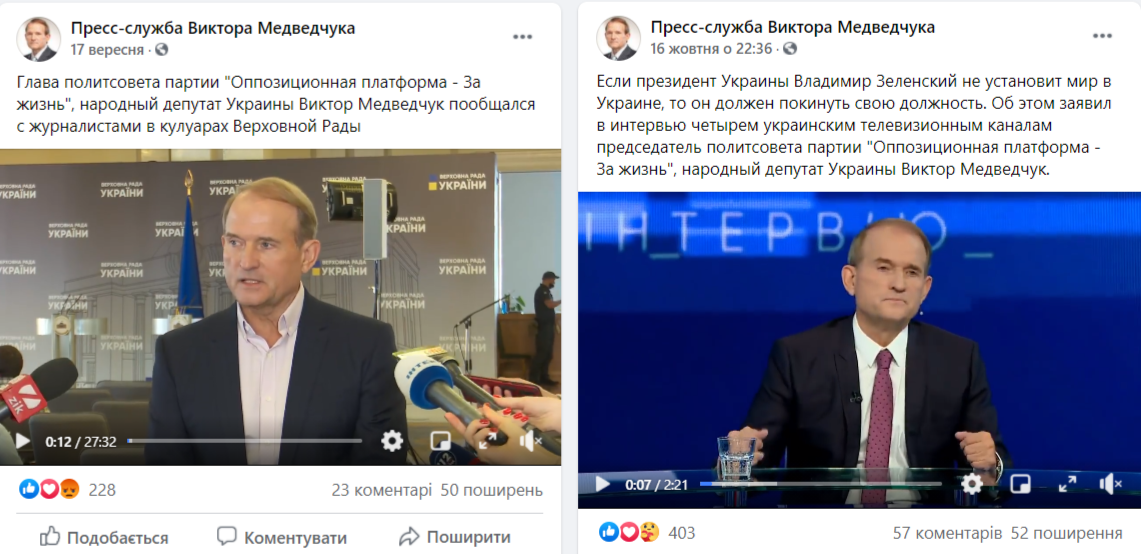Enable picture-in-picture on right video
Screen dimensions: 1141x554
[x=1021, y=484]
